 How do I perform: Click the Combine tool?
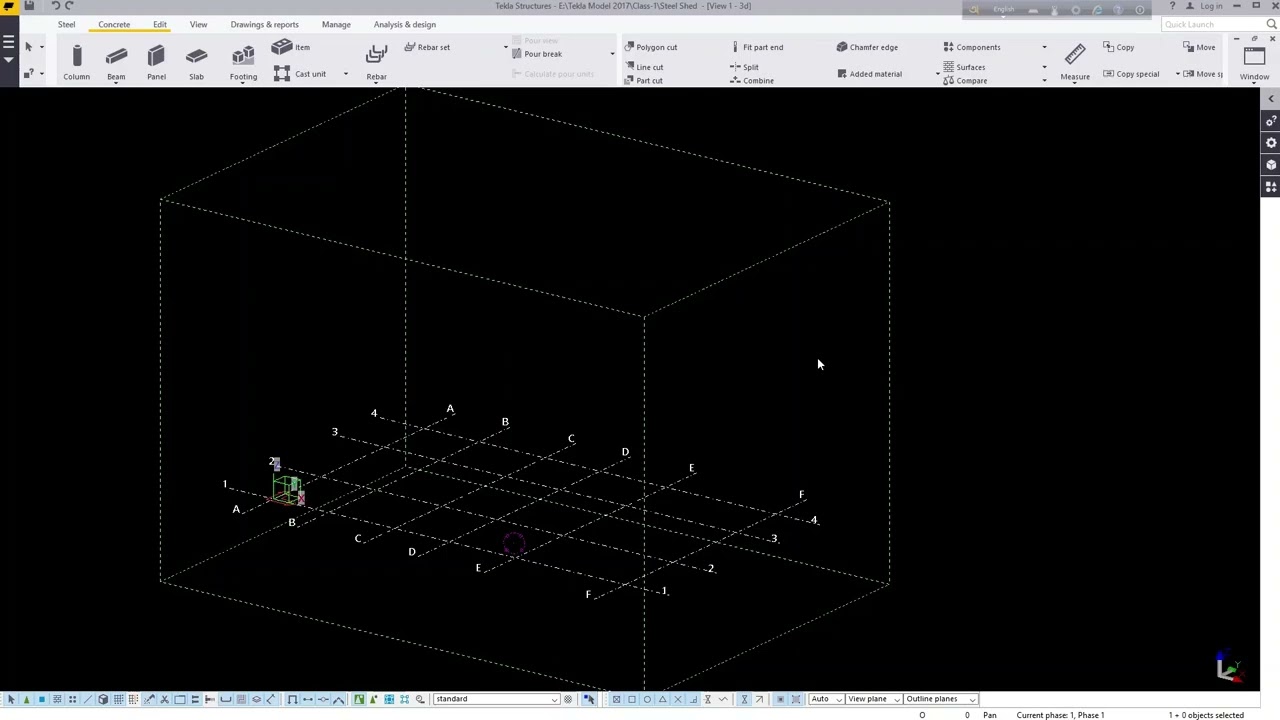pos(752,80)
